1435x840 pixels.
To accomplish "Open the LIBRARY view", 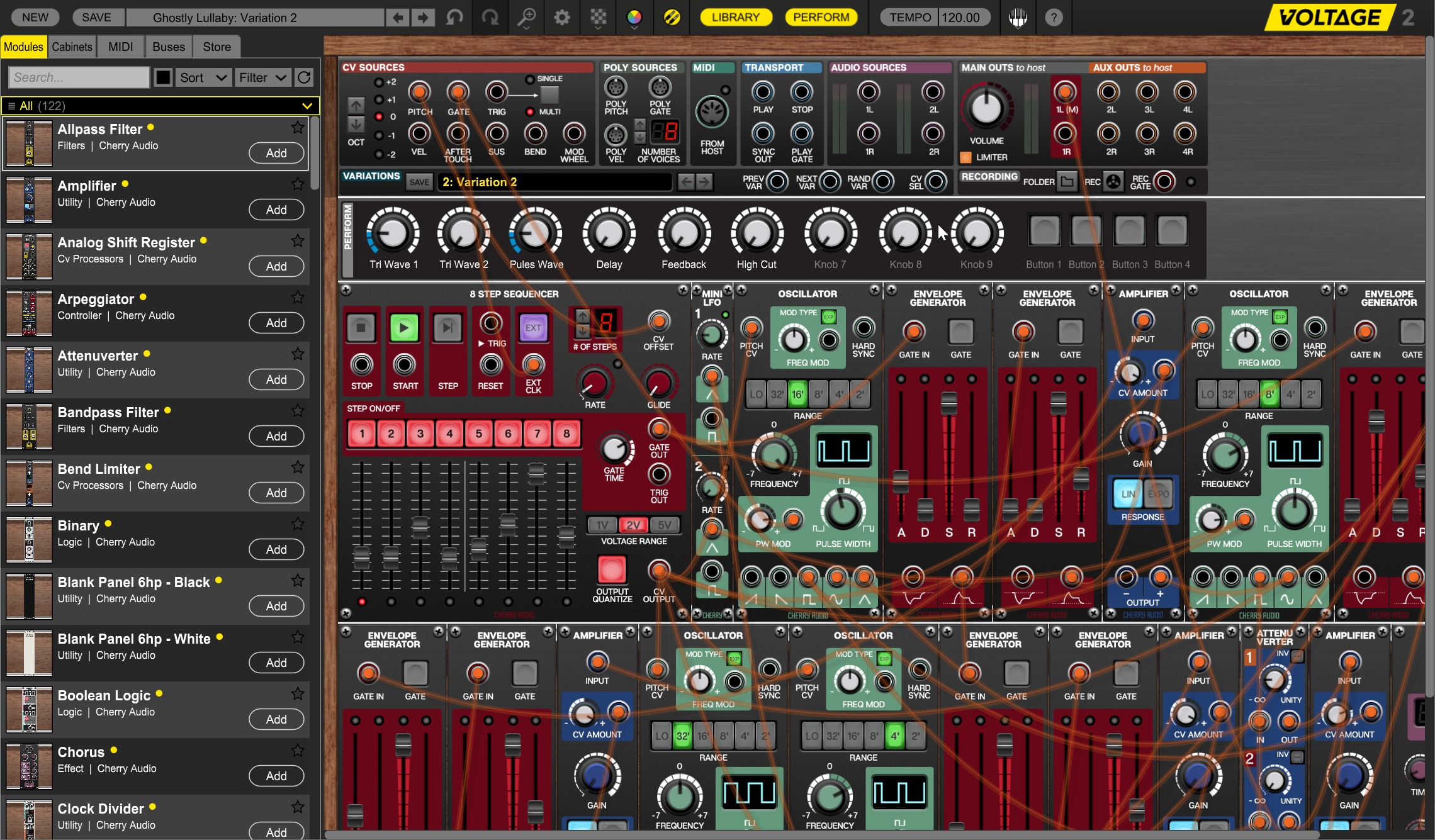I will (x=736, y=18).
